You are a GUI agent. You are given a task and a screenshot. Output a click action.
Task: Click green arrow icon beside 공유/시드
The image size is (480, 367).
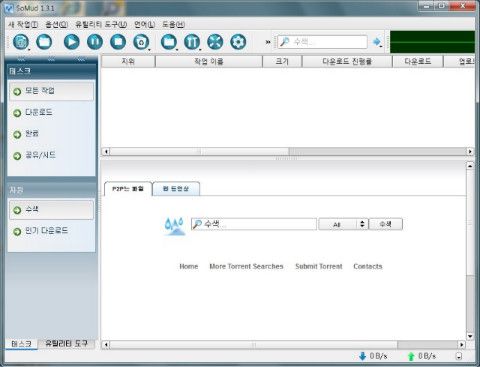coord(17,156)
